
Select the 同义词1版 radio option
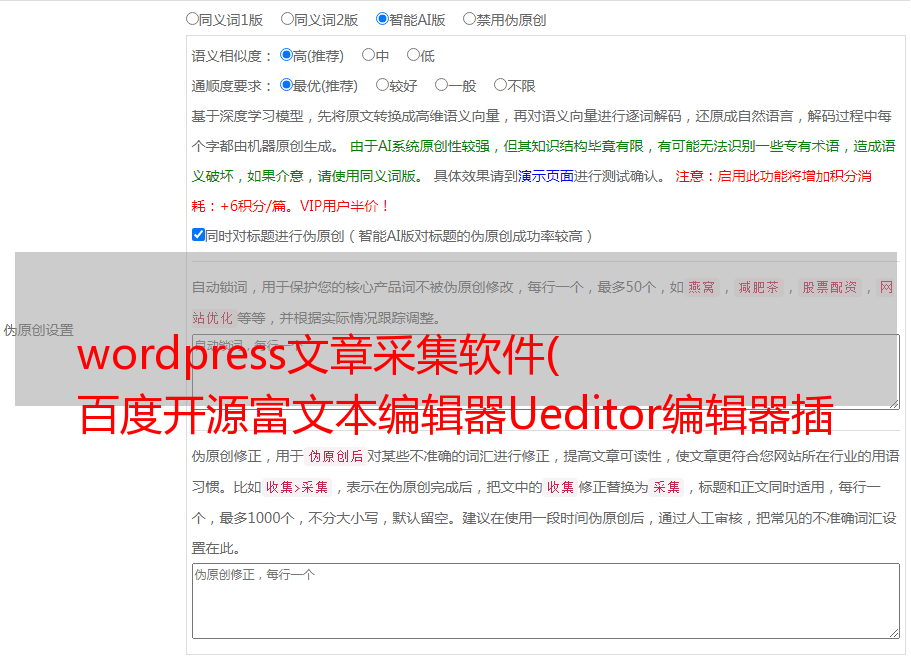192,19
